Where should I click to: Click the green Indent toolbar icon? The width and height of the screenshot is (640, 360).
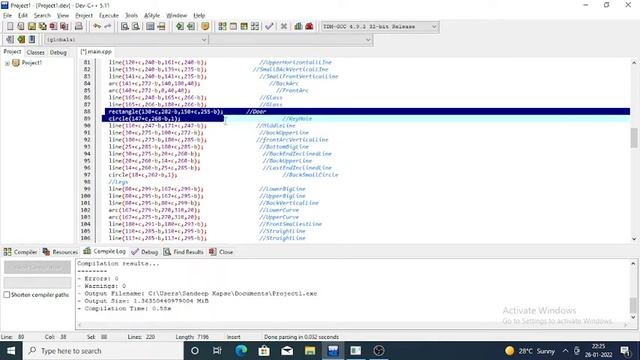[180, 27]
